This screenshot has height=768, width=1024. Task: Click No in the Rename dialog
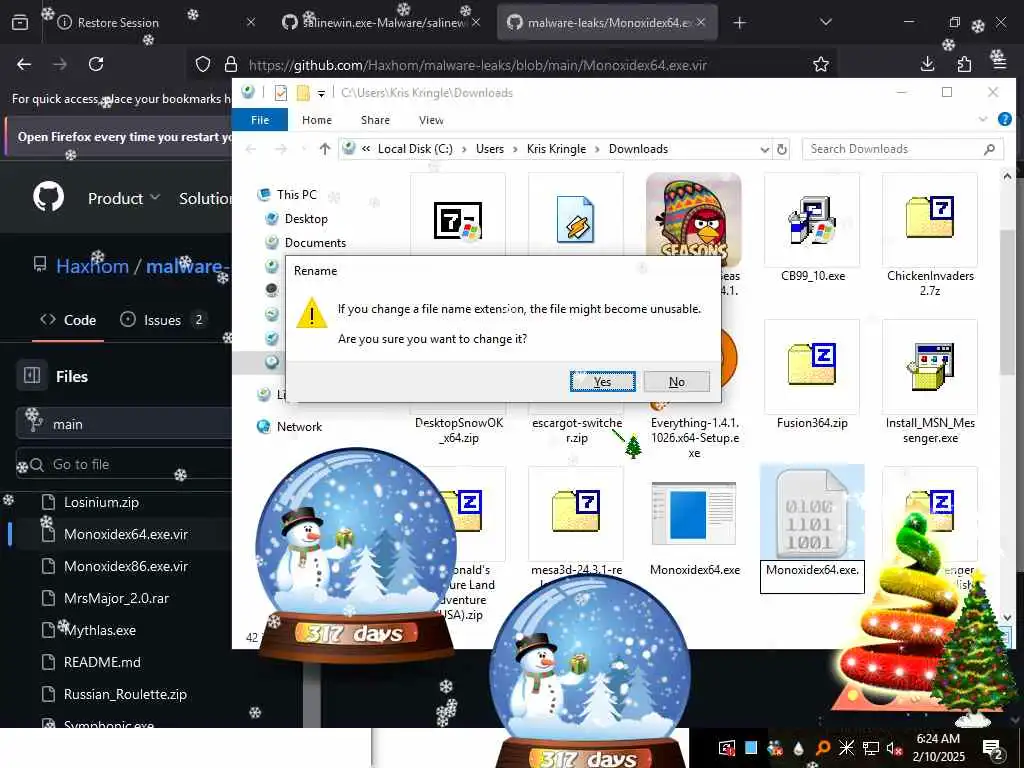(677, 381)
